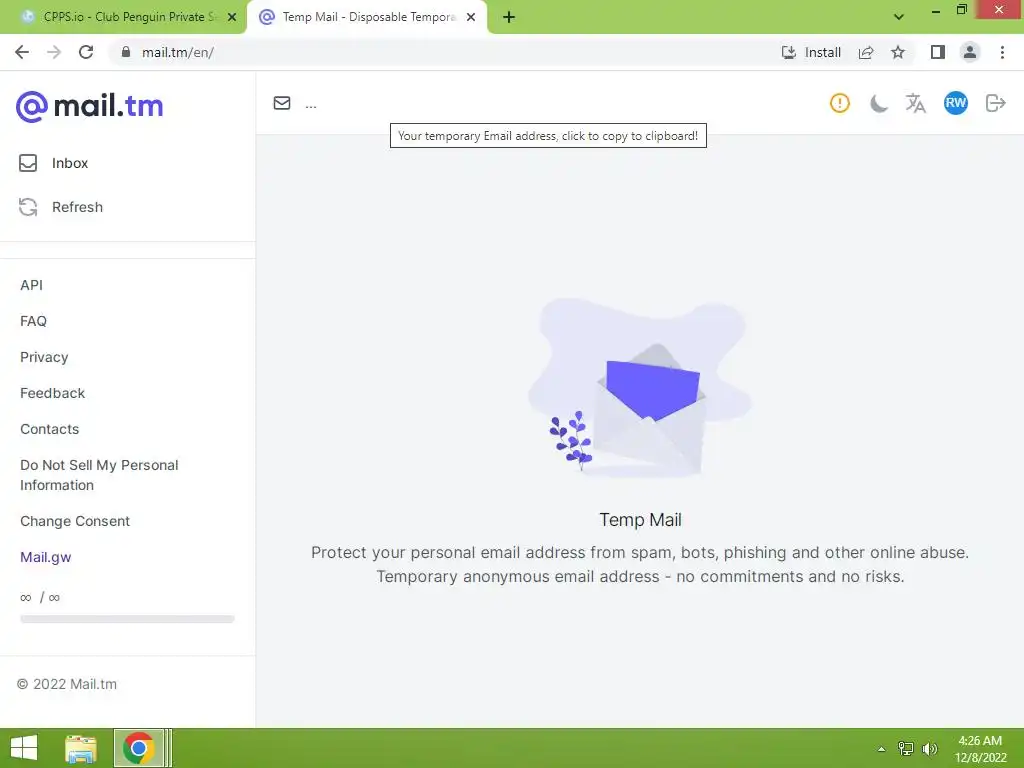
Task: Visit the Mail.gw link
Action: (x=46, y=557)
